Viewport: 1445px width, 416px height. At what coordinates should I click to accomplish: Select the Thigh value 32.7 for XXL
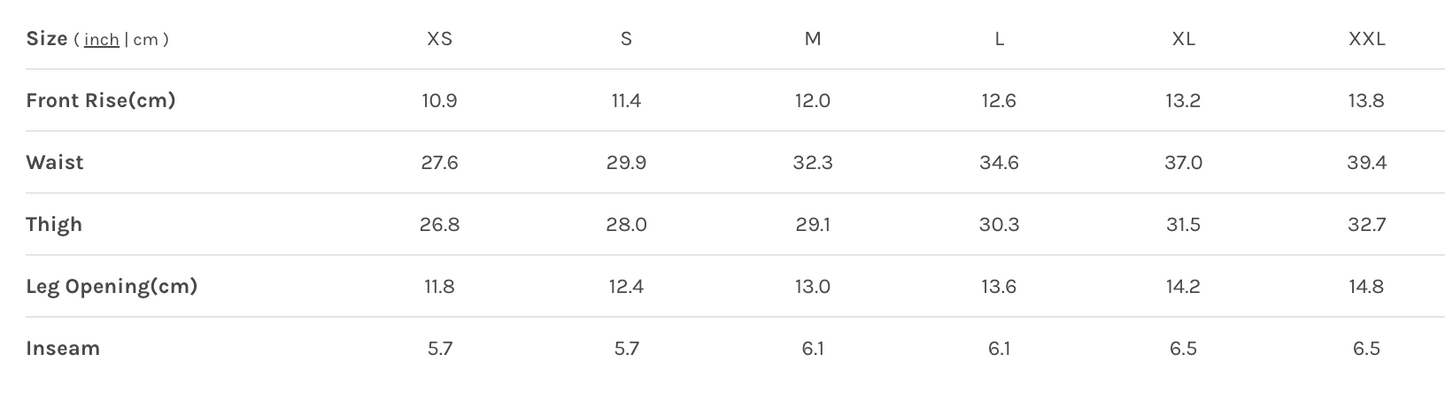pos(1366,225)
